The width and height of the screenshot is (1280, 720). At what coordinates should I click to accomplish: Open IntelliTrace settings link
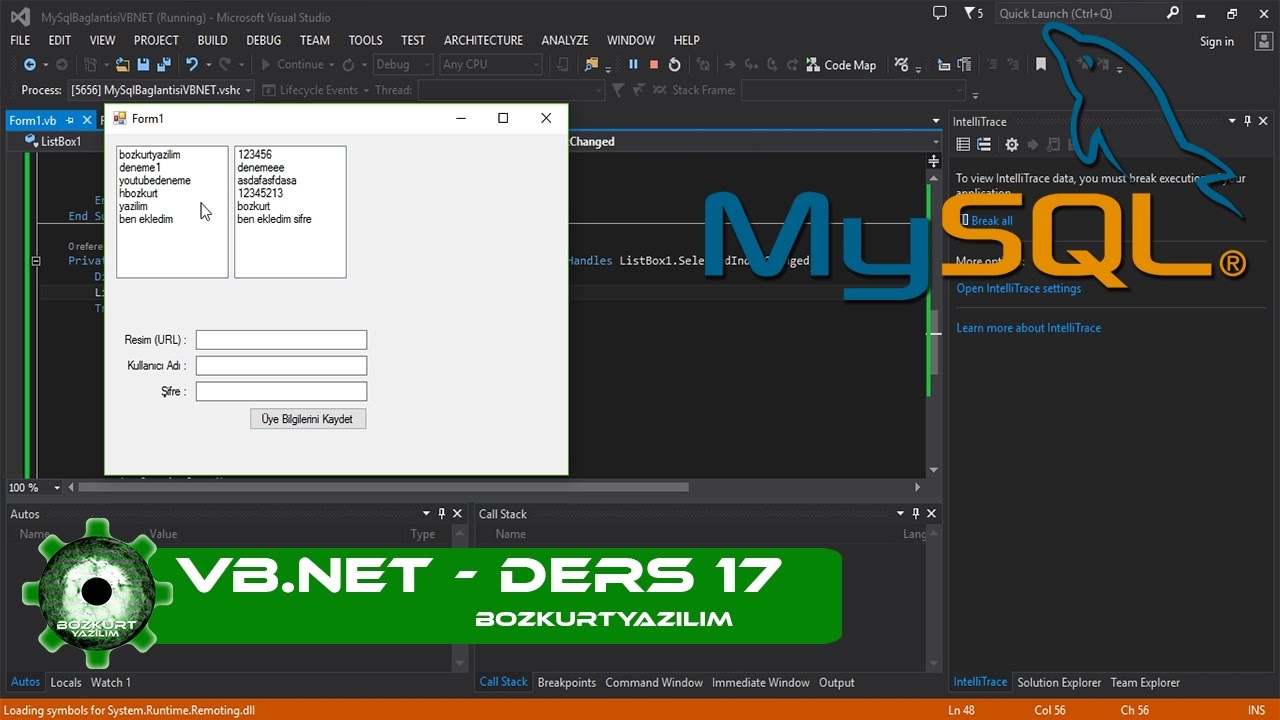(1018, 288)
